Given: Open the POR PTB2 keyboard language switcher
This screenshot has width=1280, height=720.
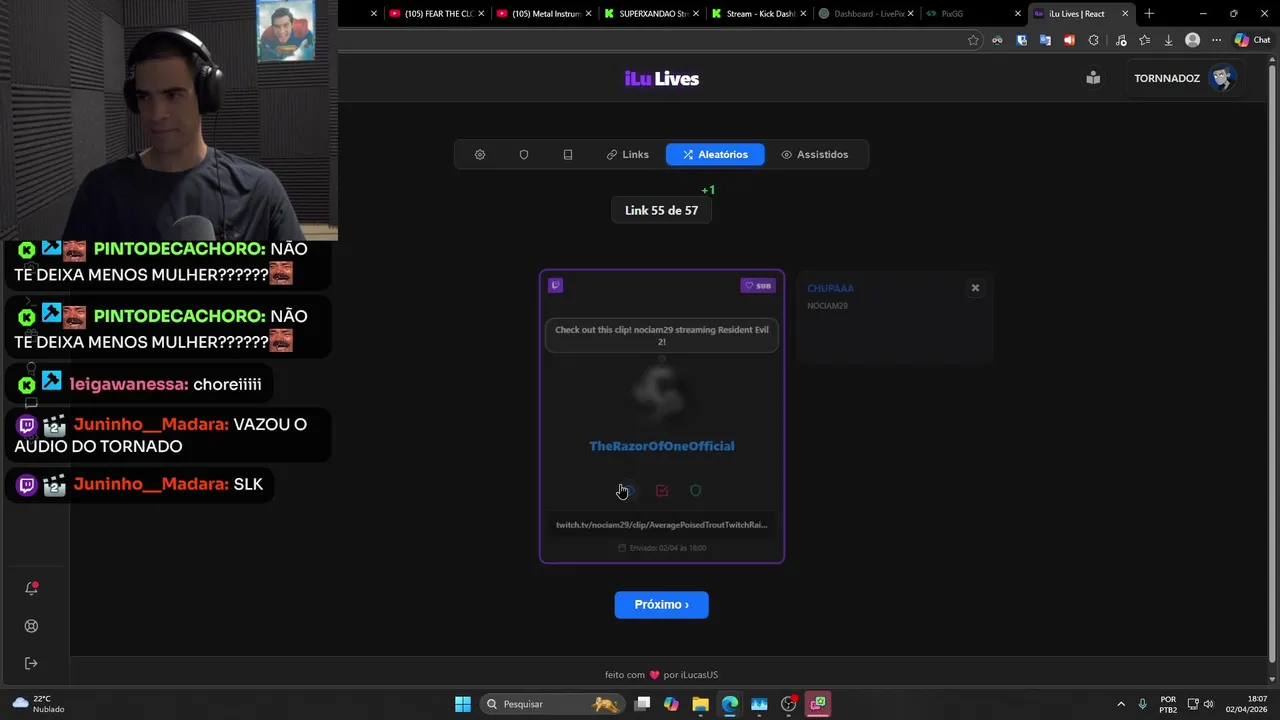Looking at the screenshot, I should point(1168,704).
